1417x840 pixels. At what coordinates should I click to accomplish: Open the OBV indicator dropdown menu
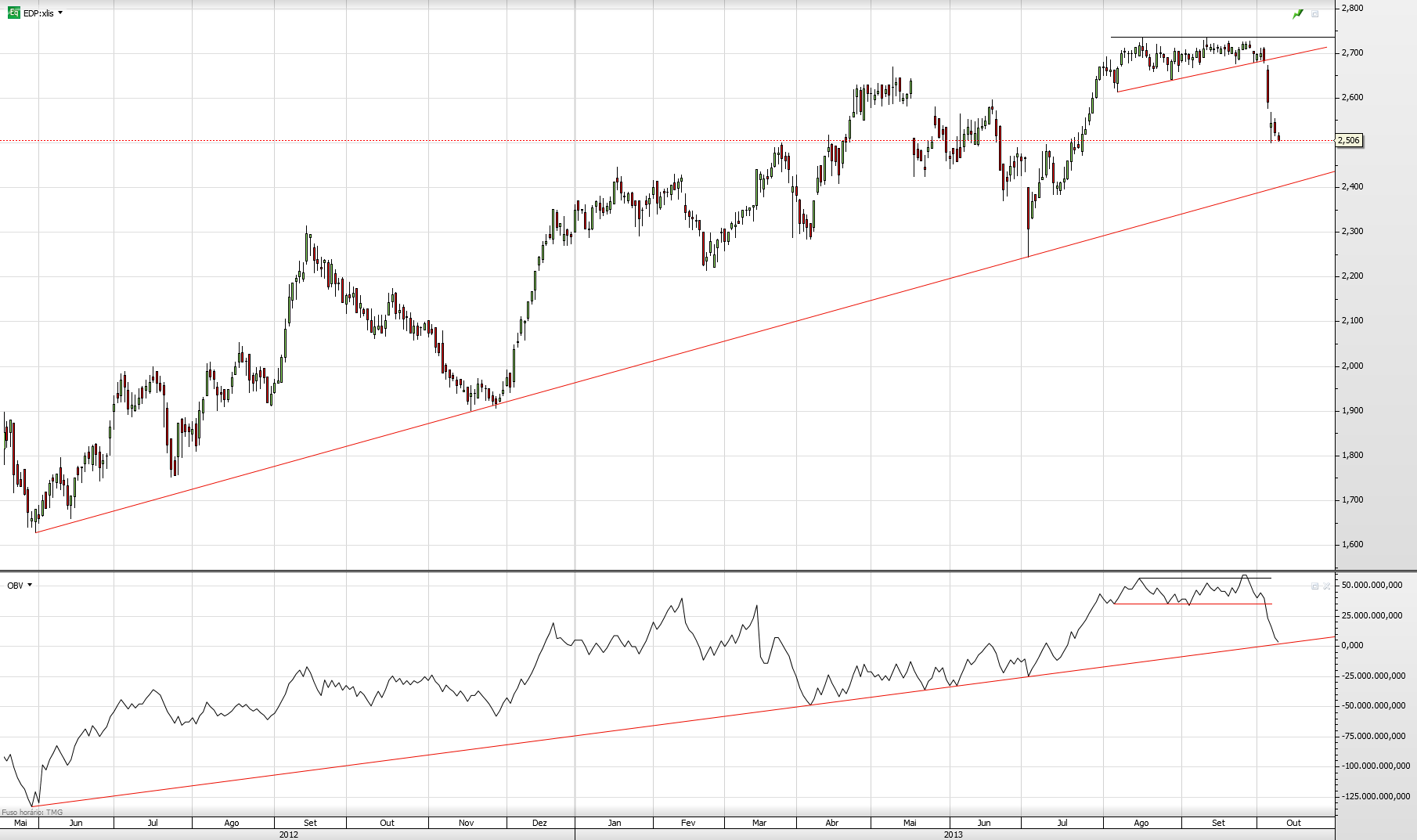coord(30,585)
